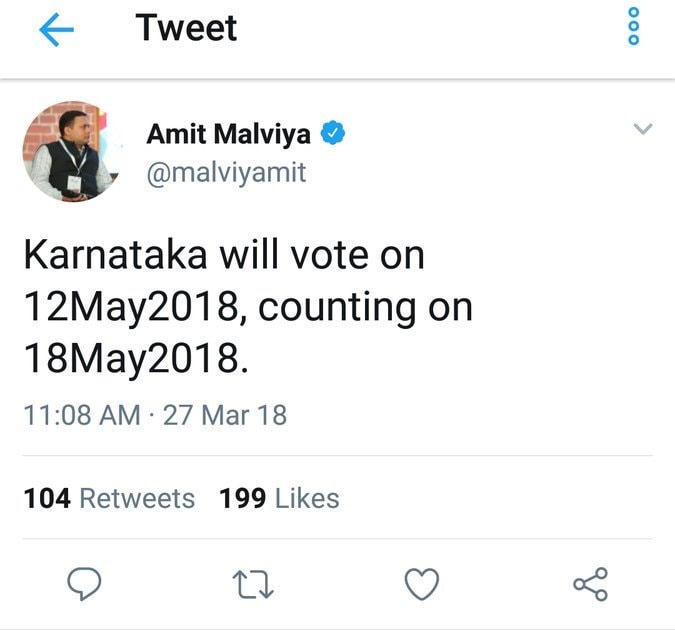This screenshot has height=642, width=675.
Task: Click the reply speech bubble icon
Action: click(x=84, y=584)
